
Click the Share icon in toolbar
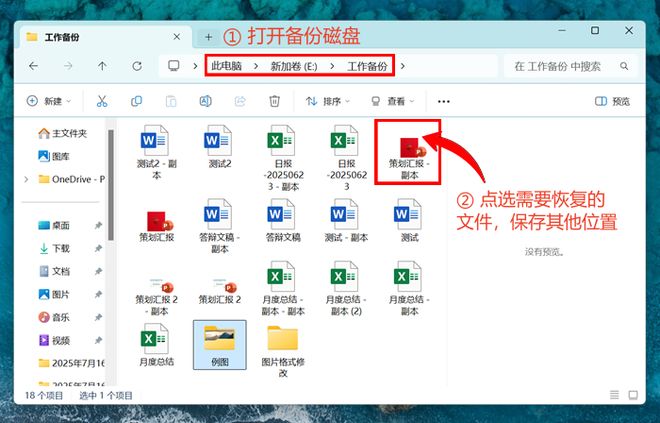tap(240, 101)
